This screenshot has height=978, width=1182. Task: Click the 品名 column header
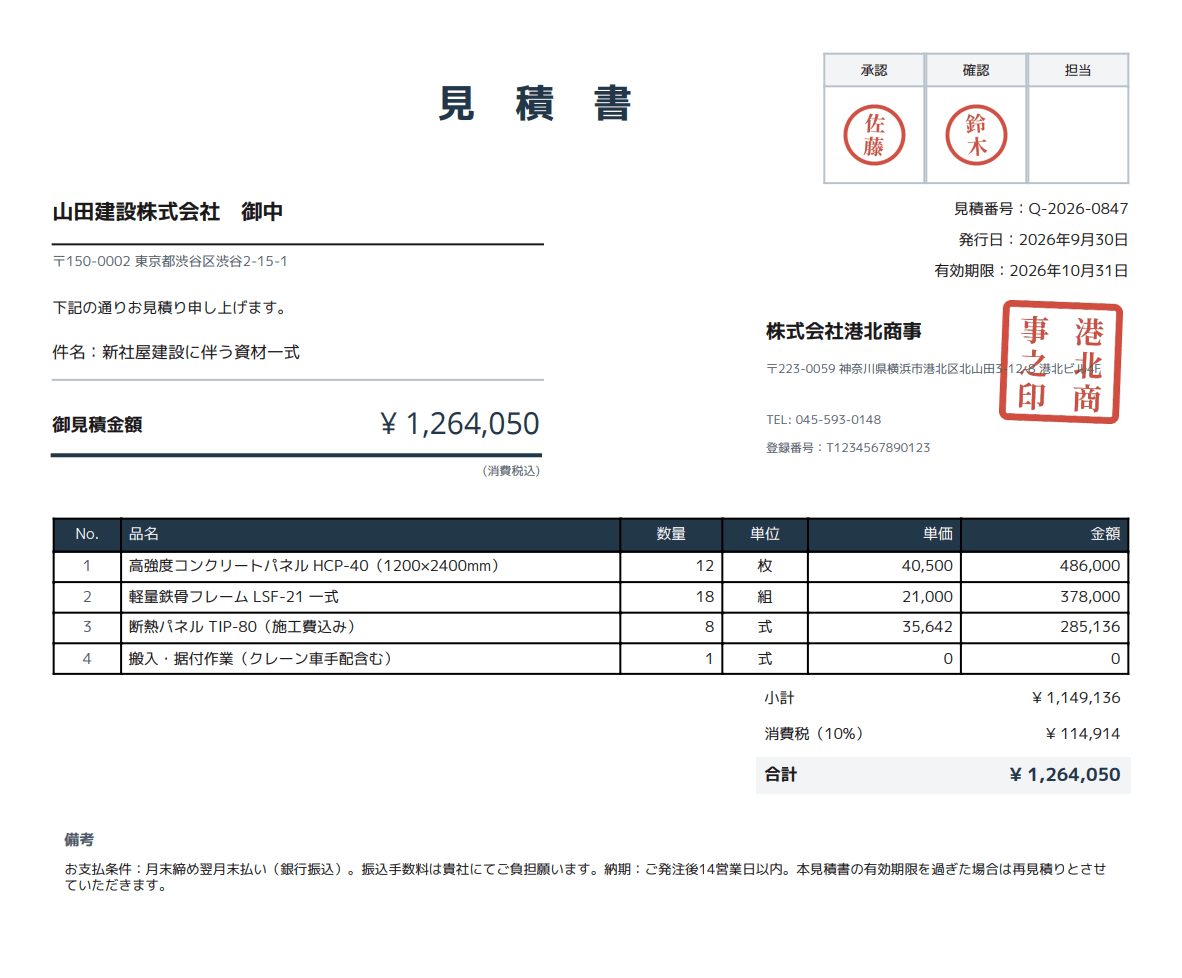370,534
